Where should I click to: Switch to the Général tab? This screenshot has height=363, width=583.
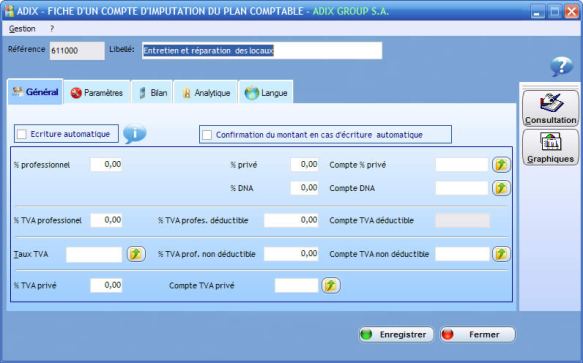pos(35,92)
